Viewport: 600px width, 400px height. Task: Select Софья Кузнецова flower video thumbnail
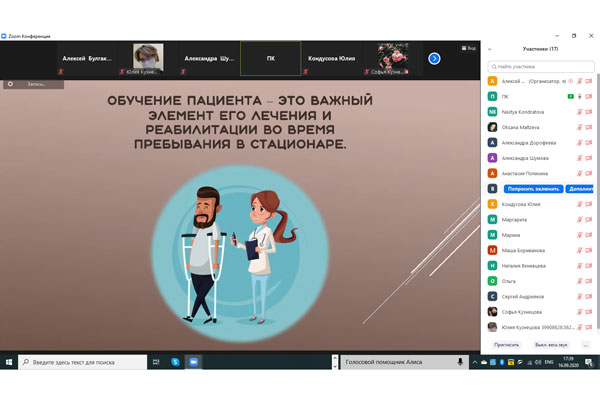click(x=393, y=59)
